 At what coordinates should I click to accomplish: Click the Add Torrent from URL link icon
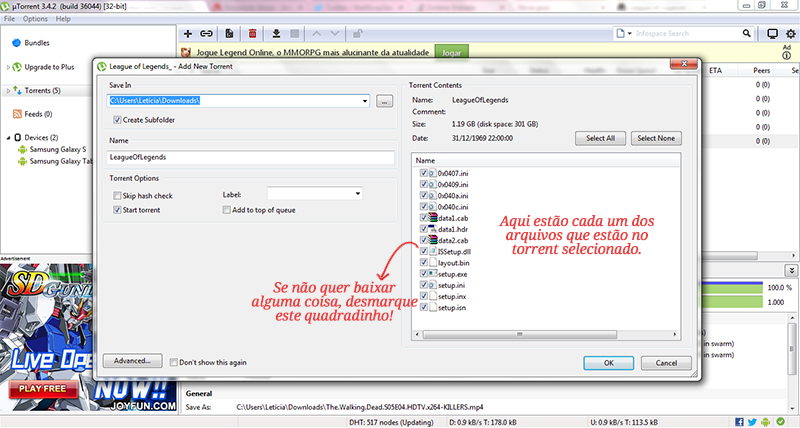pyautogui.click(x=206, y=34)
